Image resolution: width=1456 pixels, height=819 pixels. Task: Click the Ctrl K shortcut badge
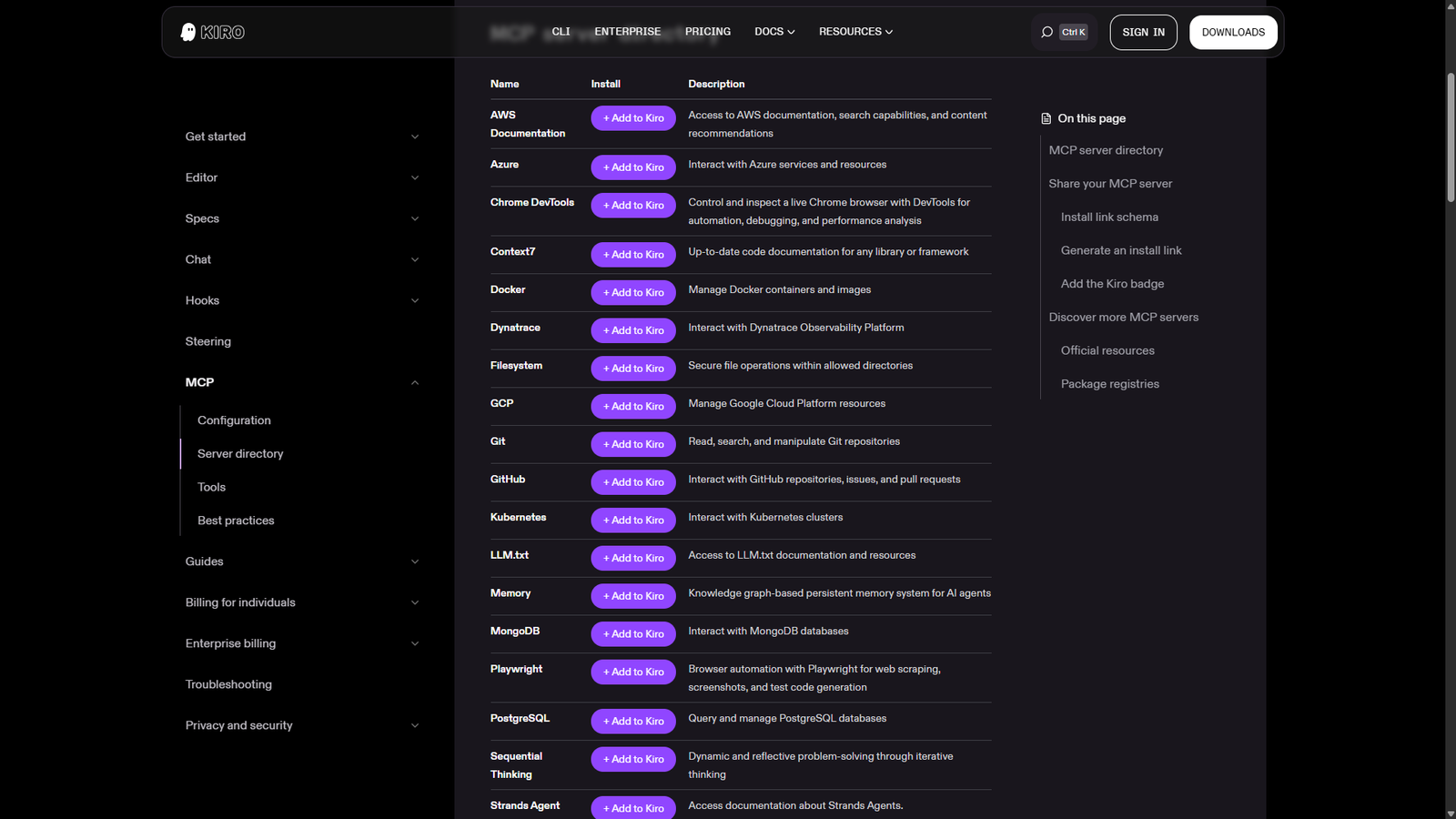(1073, 32)
